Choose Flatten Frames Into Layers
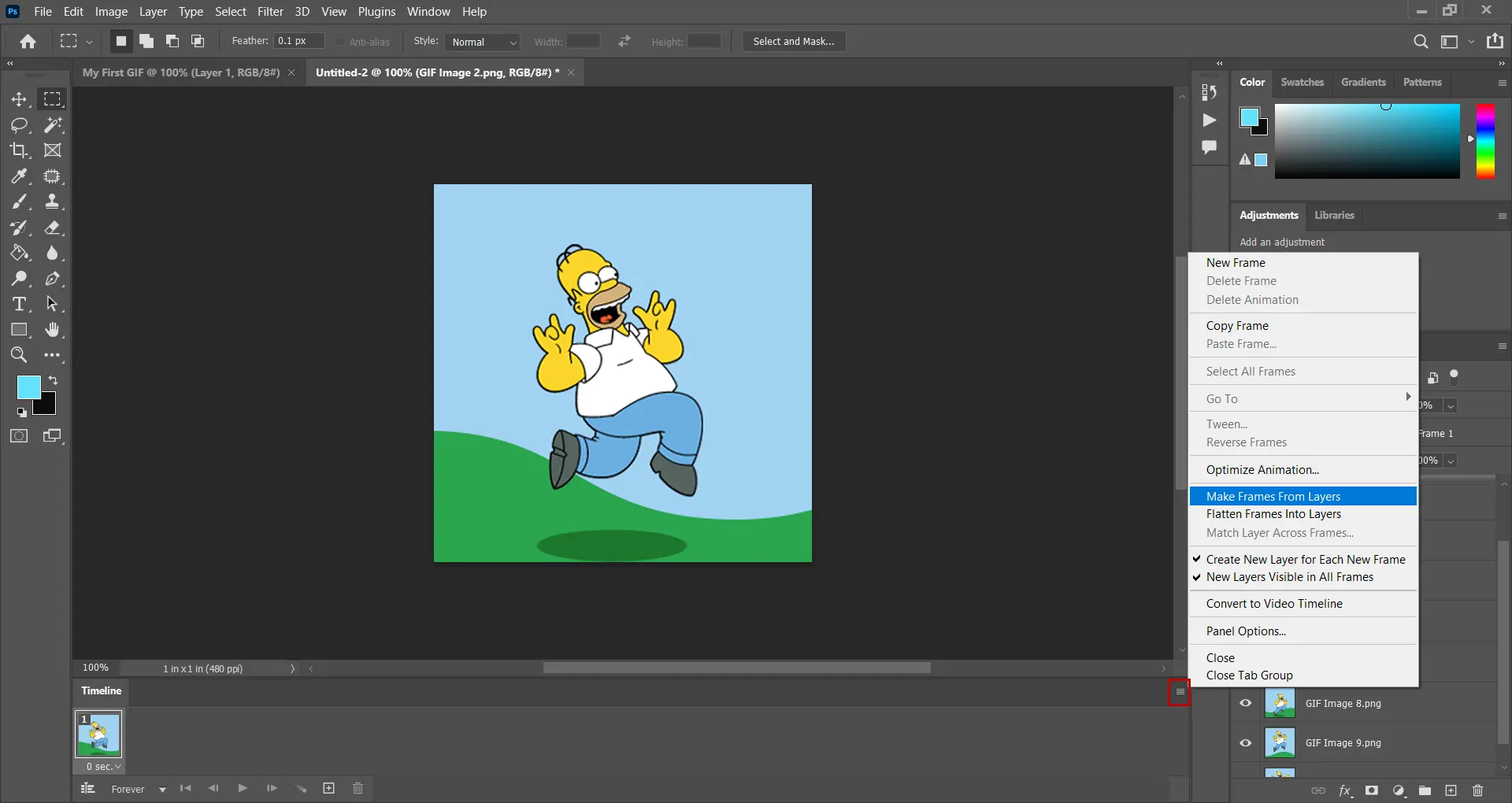This screenshot has height=803, width=1512. 1303,514
